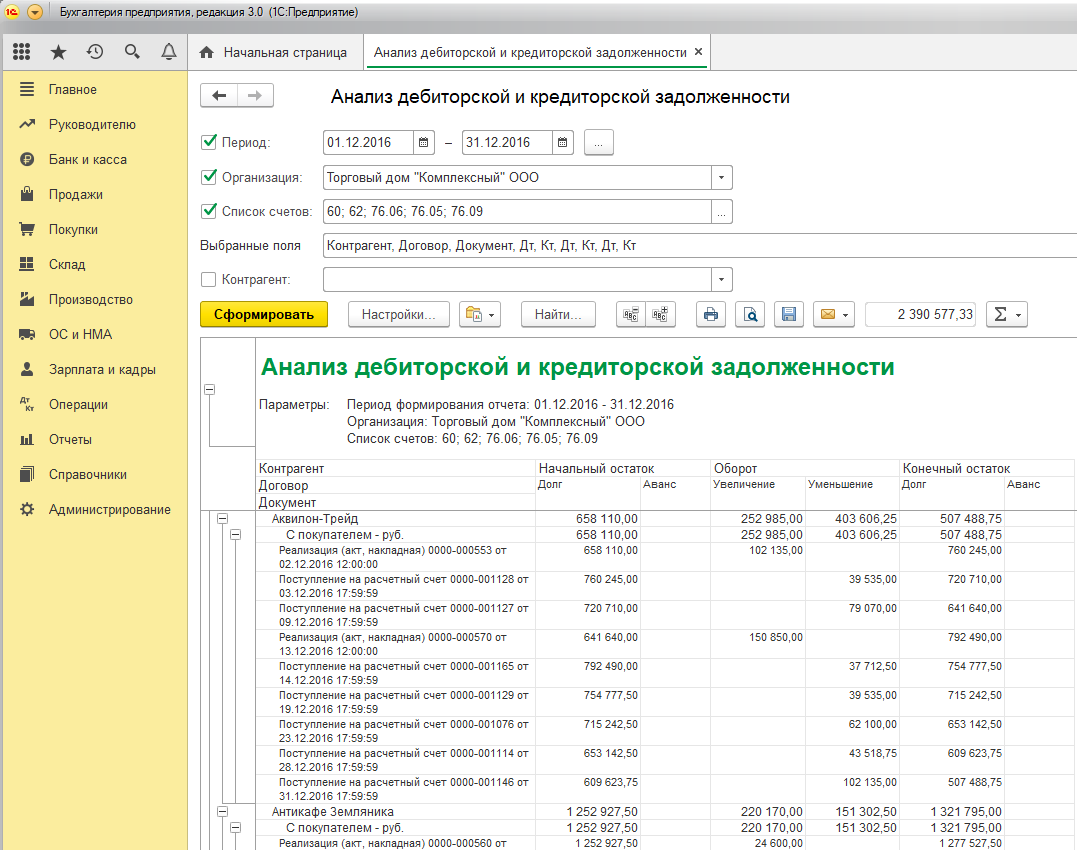This screenshot has width=1077, height=850.
Task: Open the Продажи section
Action: pos(76,194)
